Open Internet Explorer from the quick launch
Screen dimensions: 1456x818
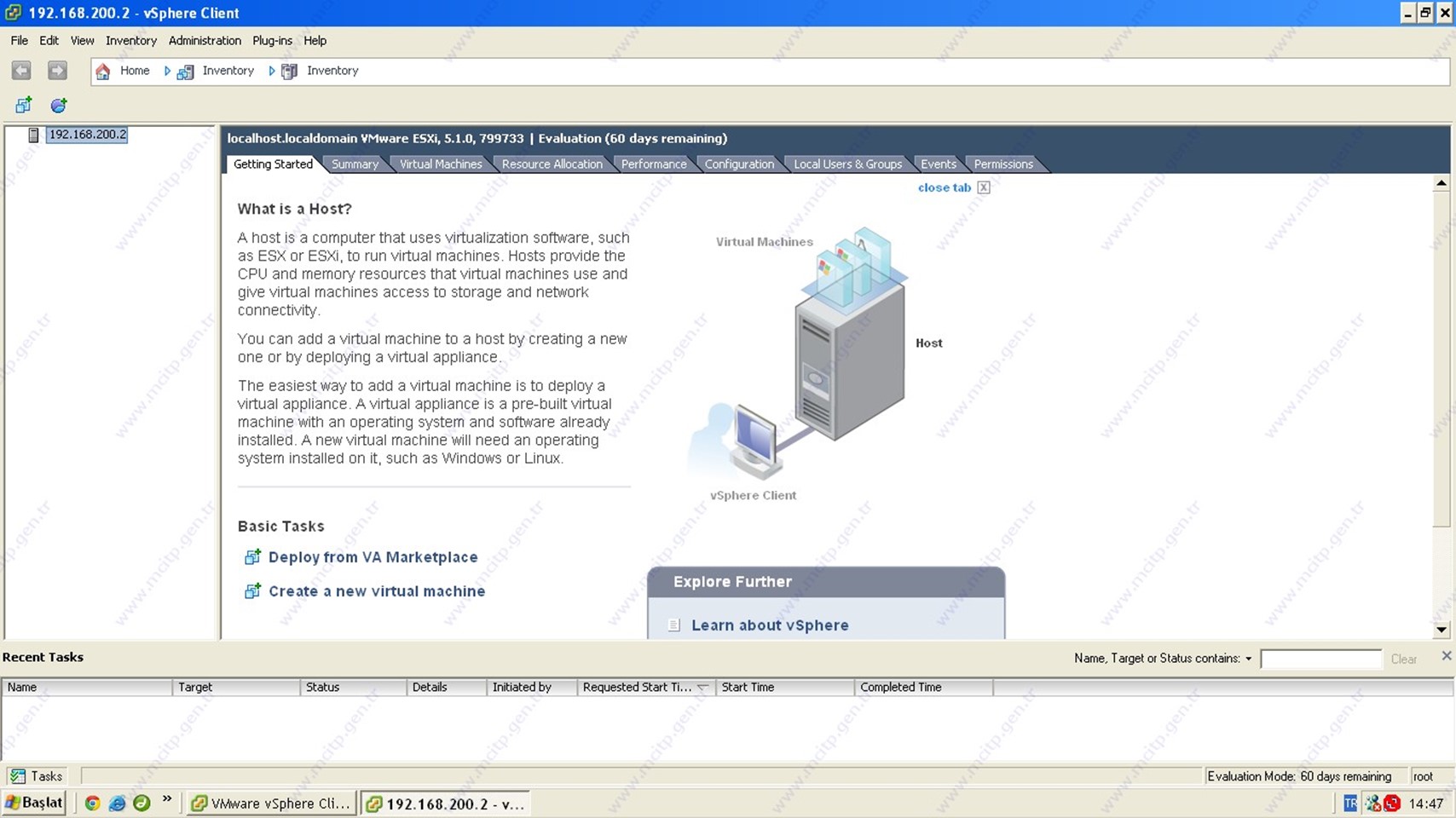(118, 803)
